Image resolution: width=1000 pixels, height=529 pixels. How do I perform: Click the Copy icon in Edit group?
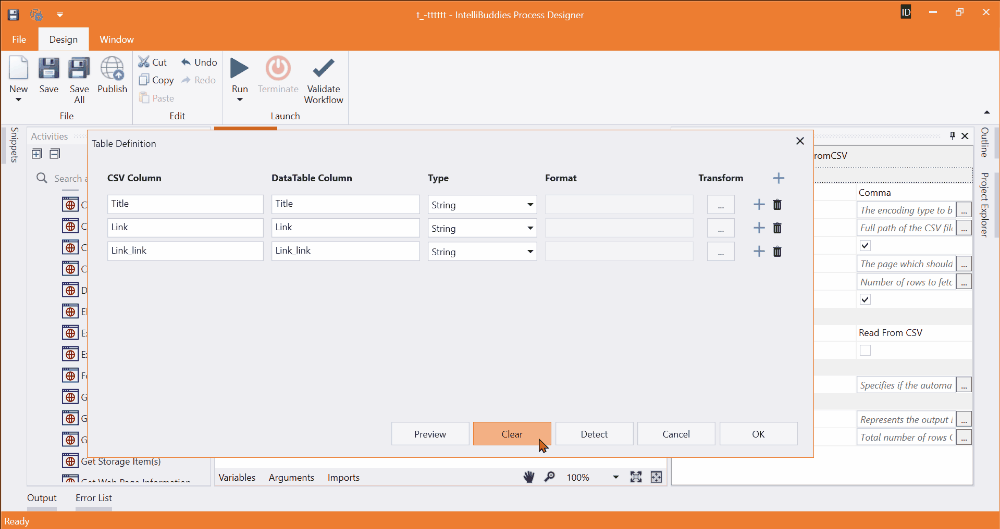point(144,80)
